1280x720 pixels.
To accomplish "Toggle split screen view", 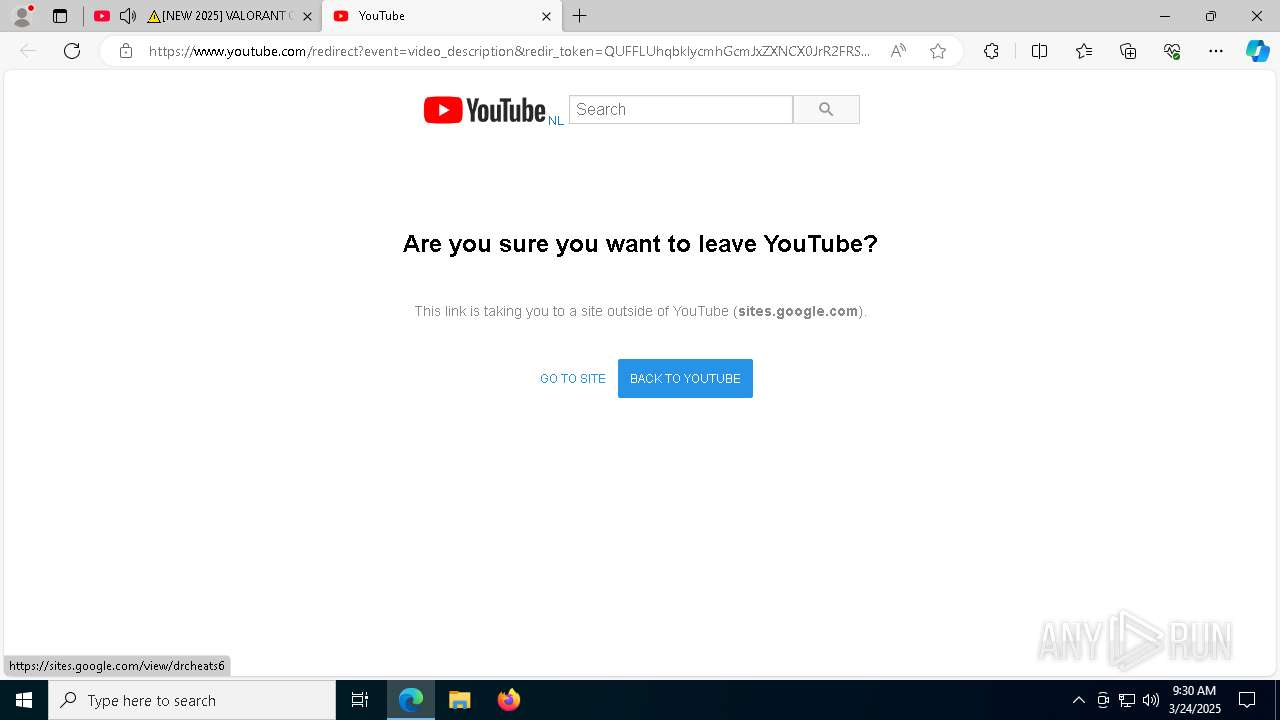I will pyautogui.click(x=1039, y=51).
